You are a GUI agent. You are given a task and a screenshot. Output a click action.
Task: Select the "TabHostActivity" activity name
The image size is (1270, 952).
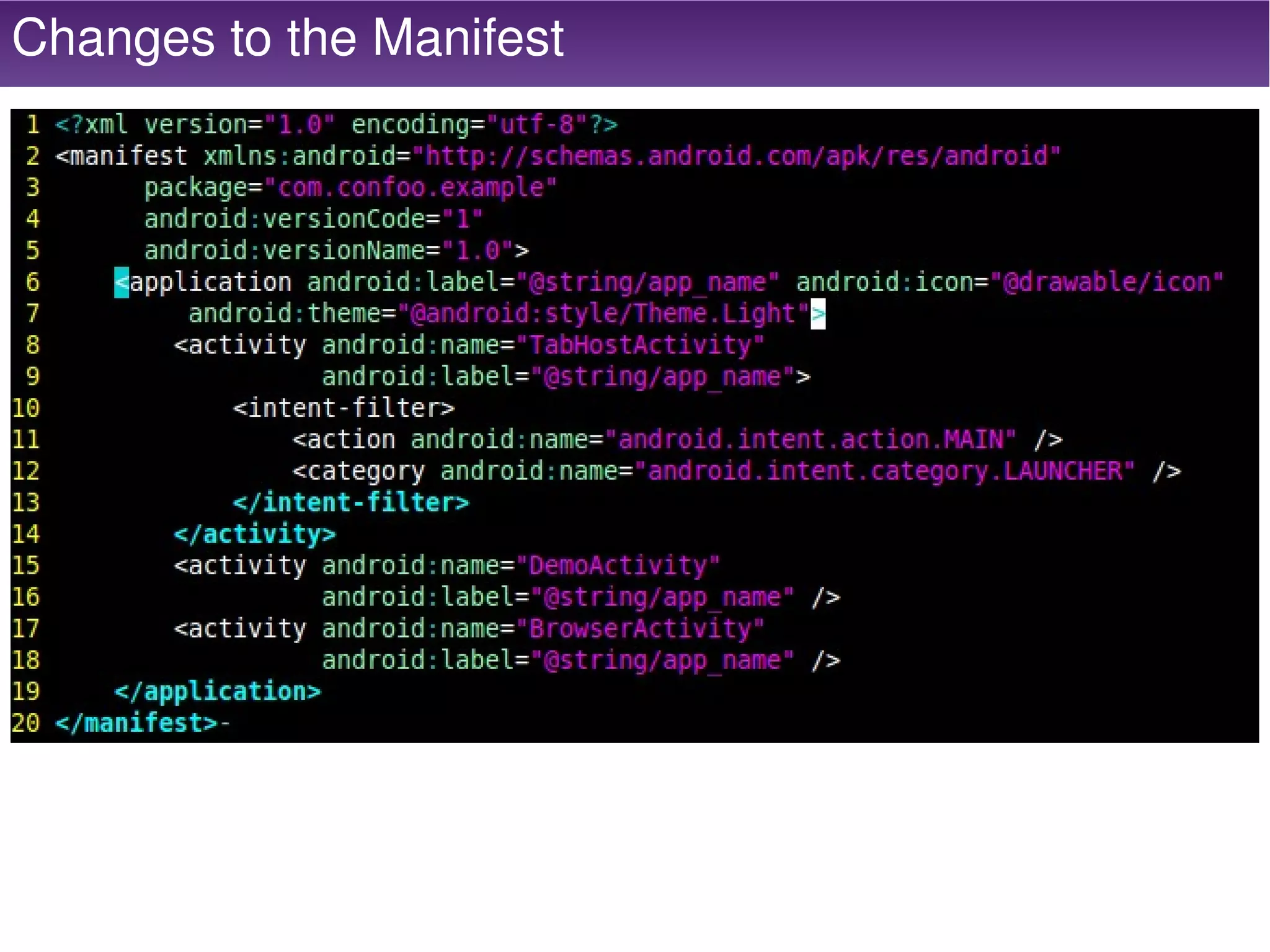click(639, 345)
